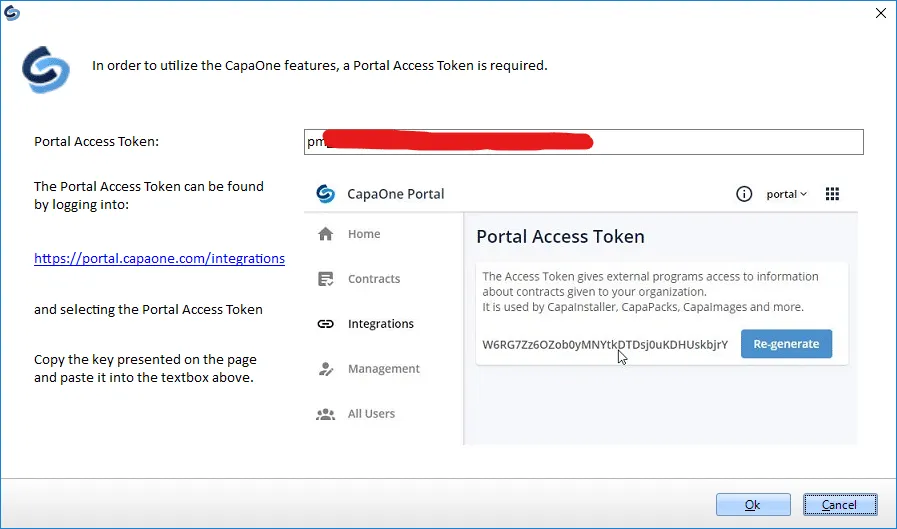Select the Management menu label
The image size is (897, 529).
(383, 369)
